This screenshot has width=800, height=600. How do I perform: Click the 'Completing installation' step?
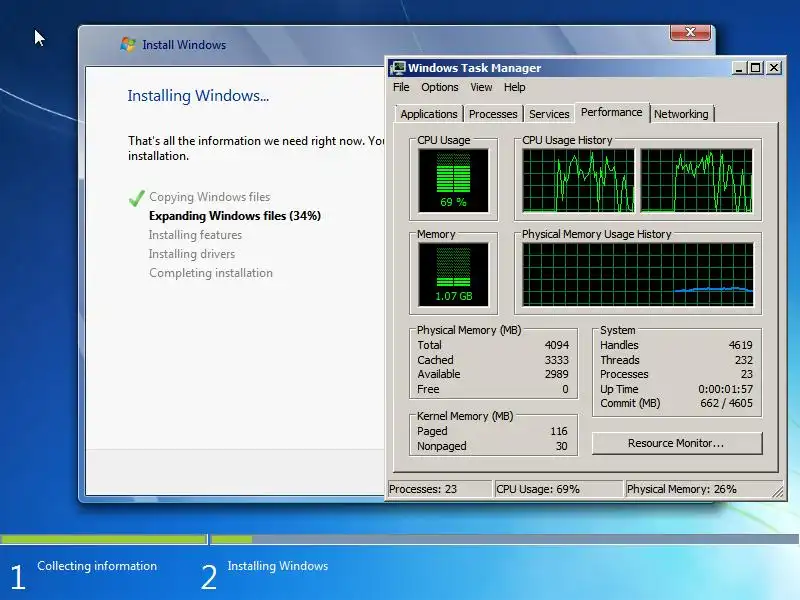(211, 273)
